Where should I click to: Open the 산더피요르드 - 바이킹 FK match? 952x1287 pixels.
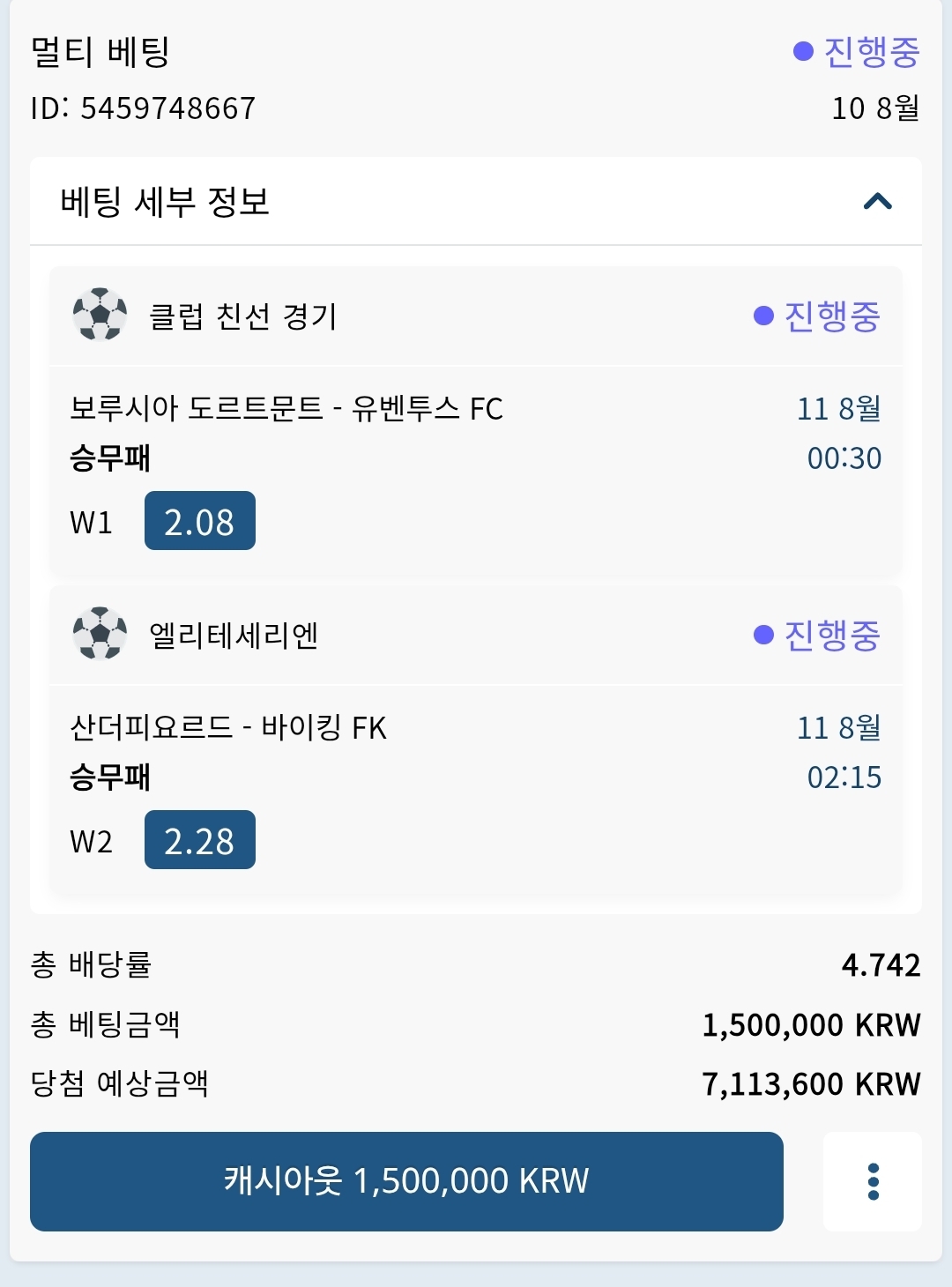(x=228, y=727)
